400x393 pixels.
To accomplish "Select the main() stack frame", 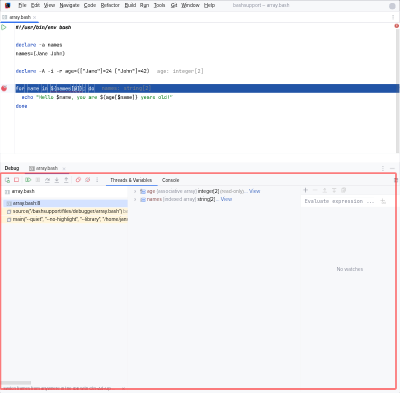I will click(66, 219).
